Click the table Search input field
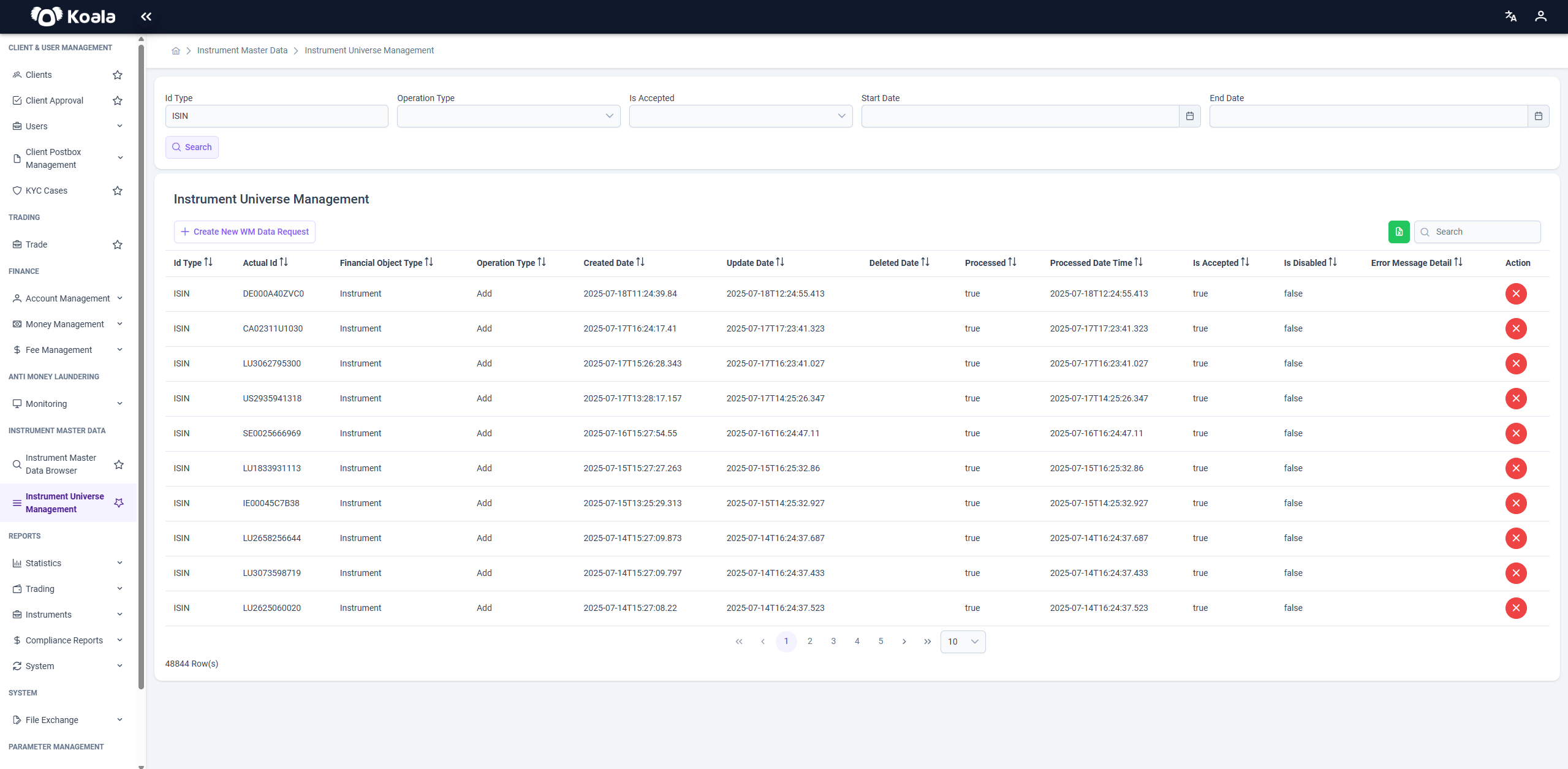The width and height of the screenshot is (1568, 769). 1477,232
